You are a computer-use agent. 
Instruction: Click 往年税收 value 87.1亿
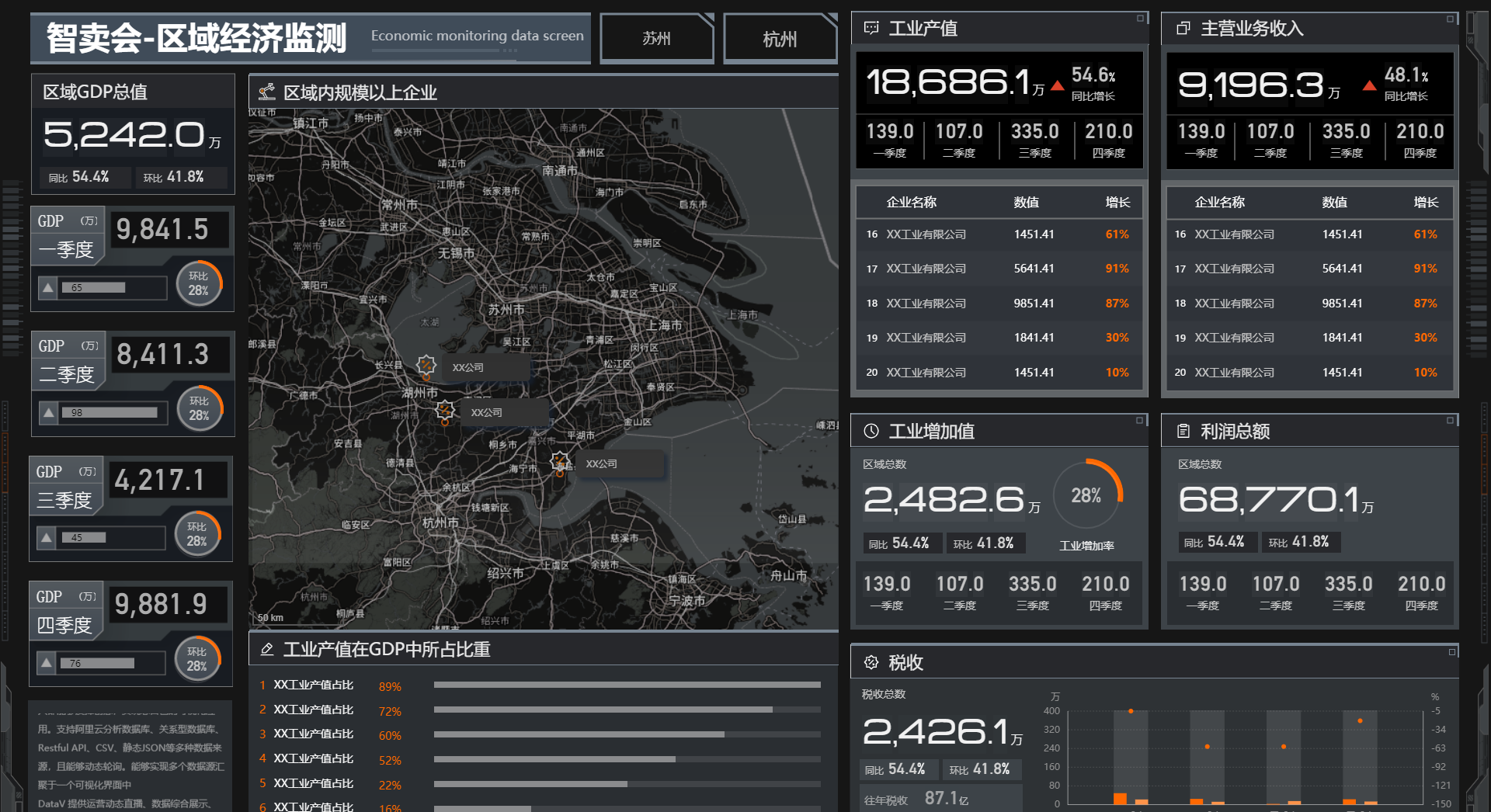[x=947, y=799]
